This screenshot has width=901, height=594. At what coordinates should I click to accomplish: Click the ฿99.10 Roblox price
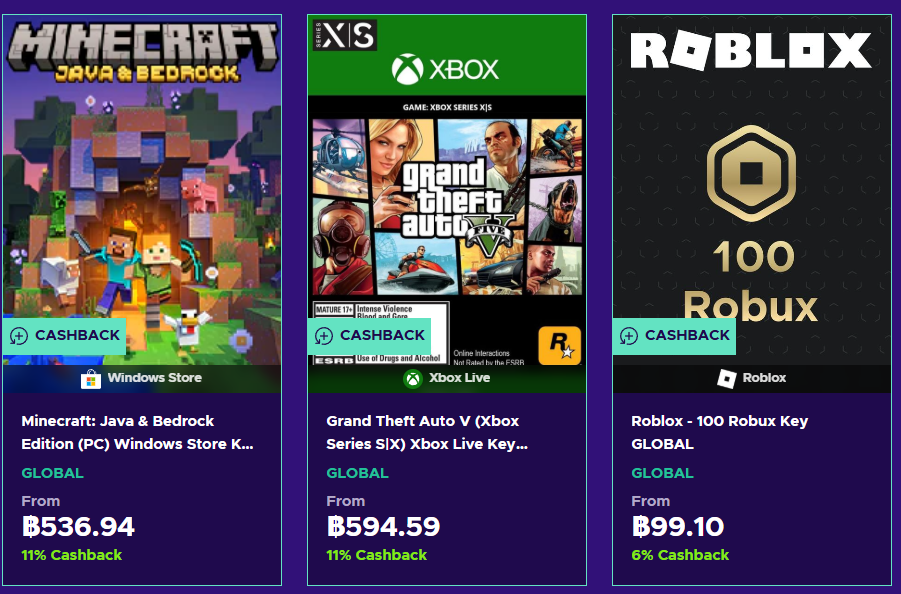pyautogui.click(x=678, y=527)
